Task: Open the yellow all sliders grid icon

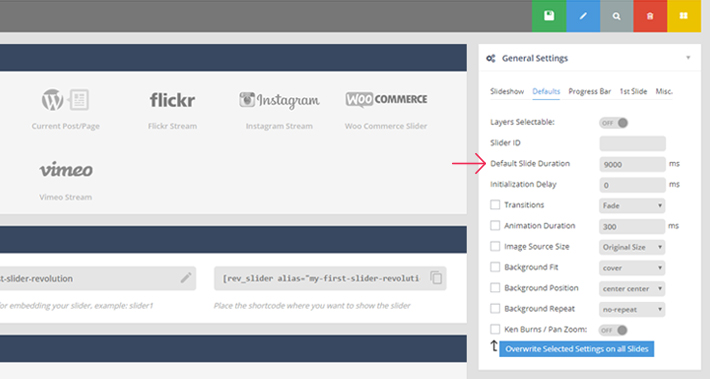Action: pyautogui.click(x=684, y=16)
